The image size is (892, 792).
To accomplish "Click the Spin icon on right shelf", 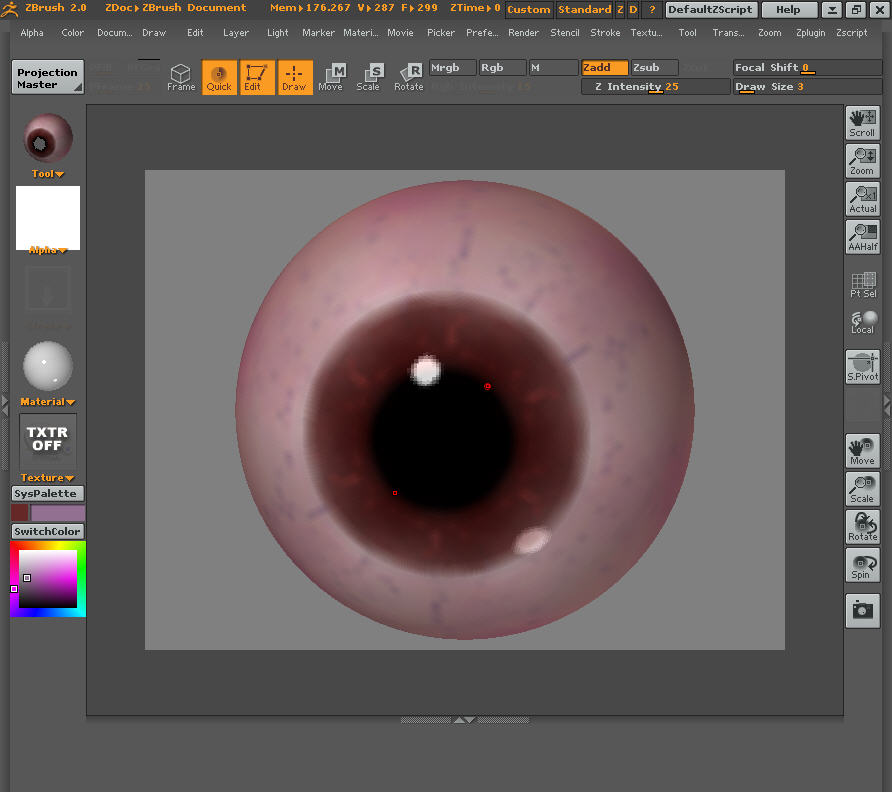I will point(862,565).
